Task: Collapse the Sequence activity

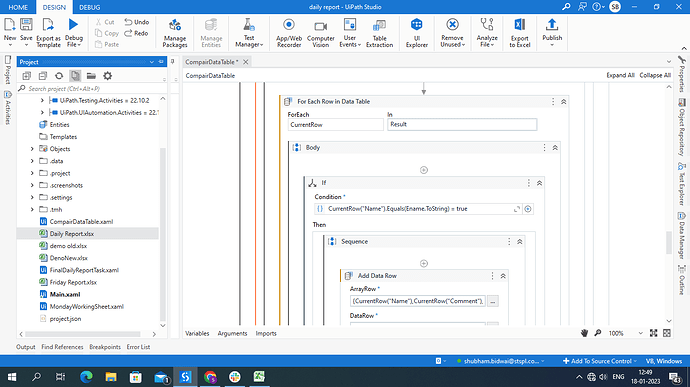Action: tap(520, 242)
